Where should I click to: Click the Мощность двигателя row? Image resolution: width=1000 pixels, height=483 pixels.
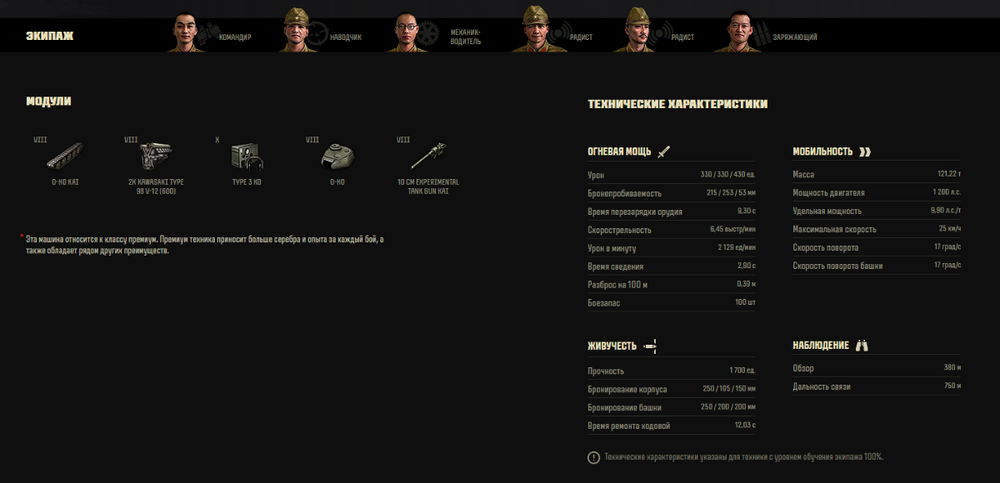877,193
